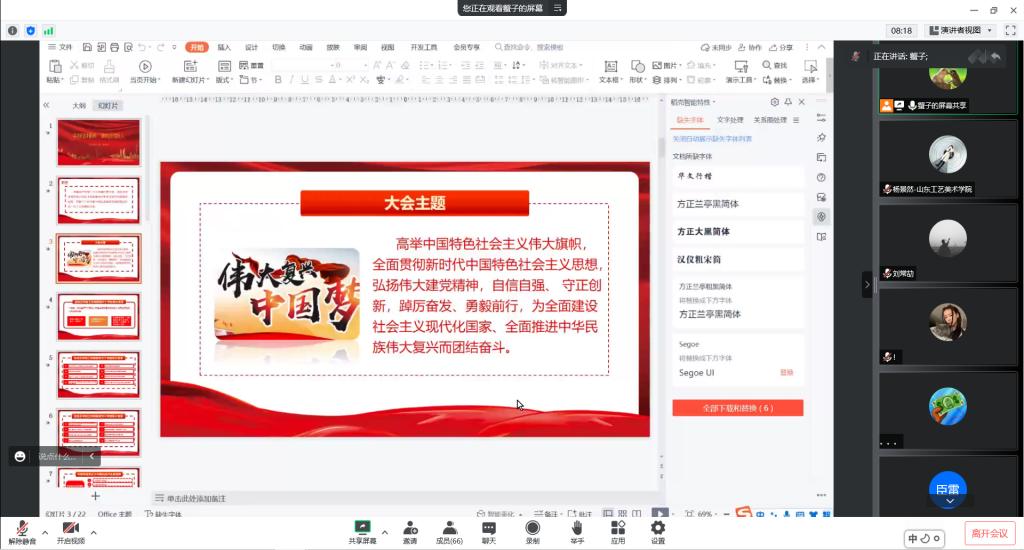Viewport: 1024px width, 550px height.
Task: Collapse the participant video sidebar arrow
Action: pos(867,285)
